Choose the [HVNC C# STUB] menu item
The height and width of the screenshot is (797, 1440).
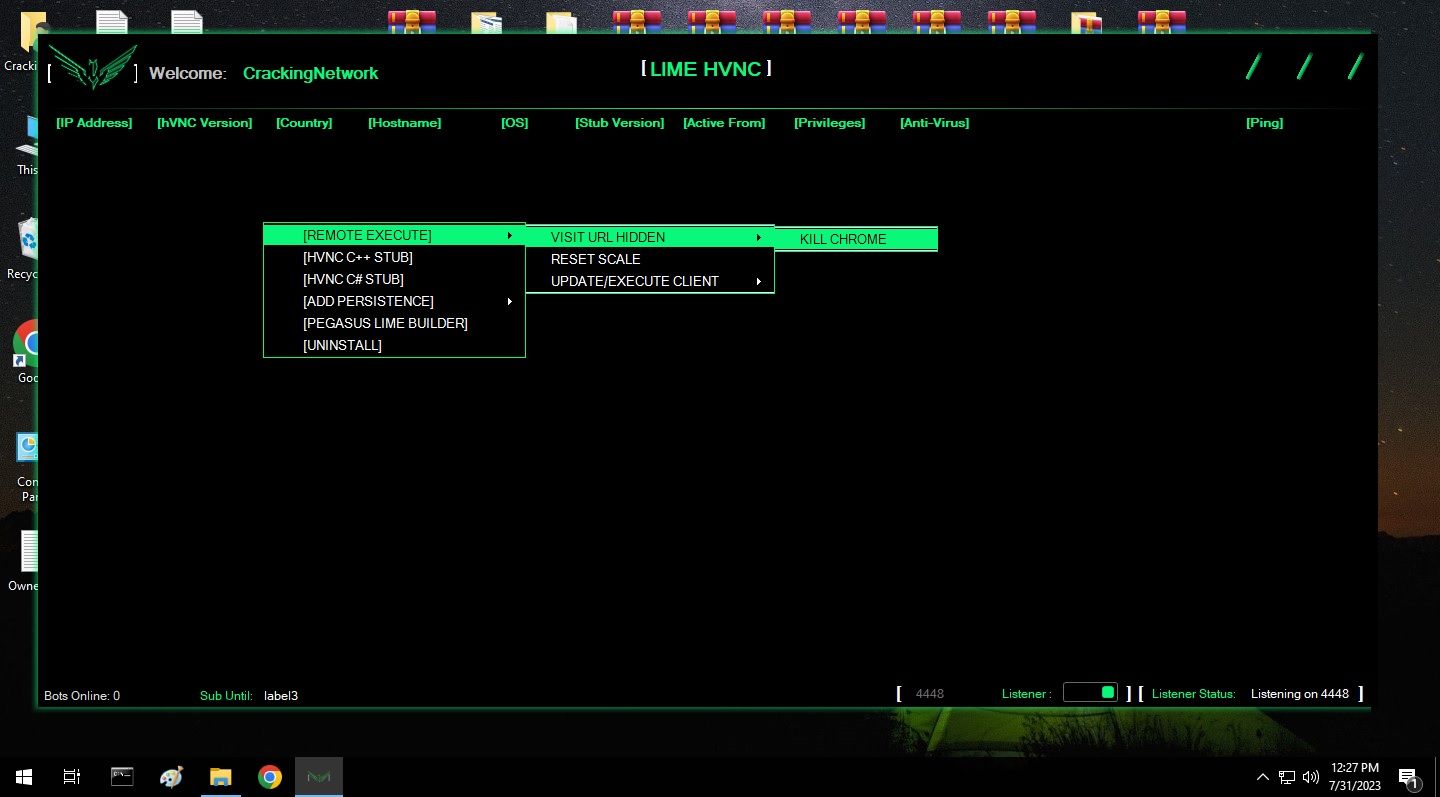pos(353,279)
